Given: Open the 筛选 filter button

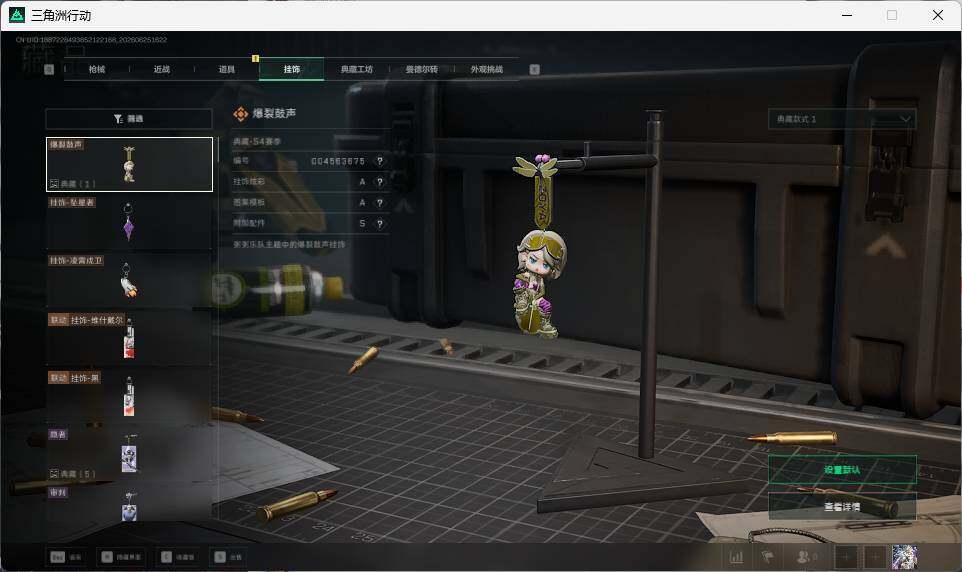Looking at the screenshot, I should (x=129, y=118).
